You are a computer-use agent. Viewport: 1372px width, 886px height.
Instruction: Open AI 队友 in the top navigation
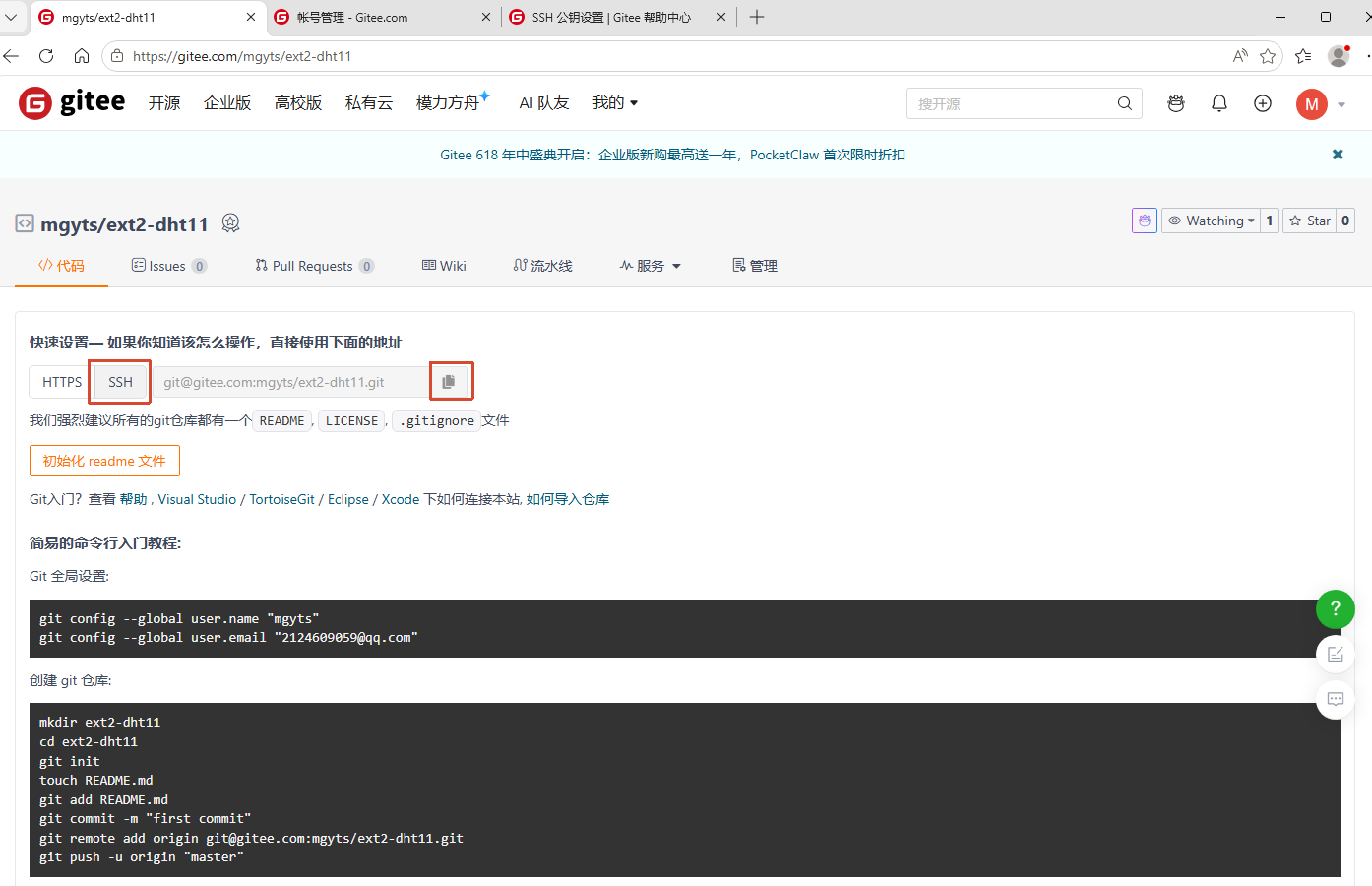point(544,103)
